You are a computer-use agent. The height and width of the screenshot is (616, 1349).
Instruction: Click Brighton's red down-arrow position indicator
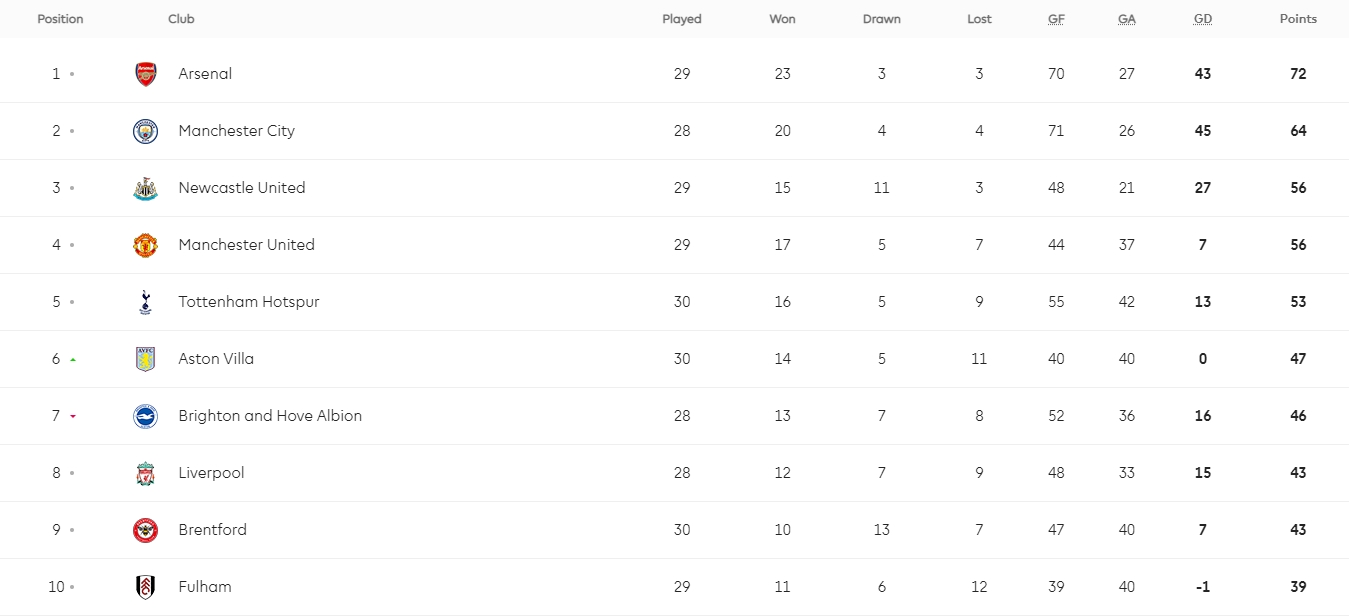click(x=73, y=416)
